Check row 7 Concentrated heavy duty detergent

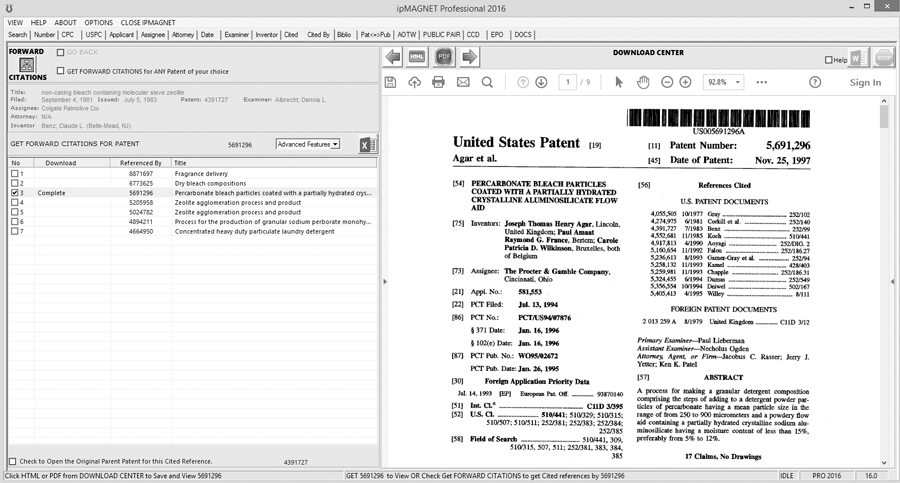(14, 231)
